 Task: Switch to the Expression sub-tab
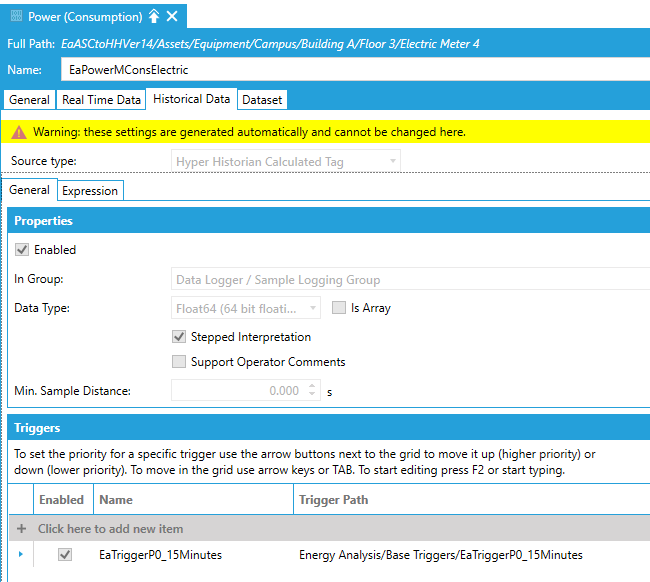point(90,190)
